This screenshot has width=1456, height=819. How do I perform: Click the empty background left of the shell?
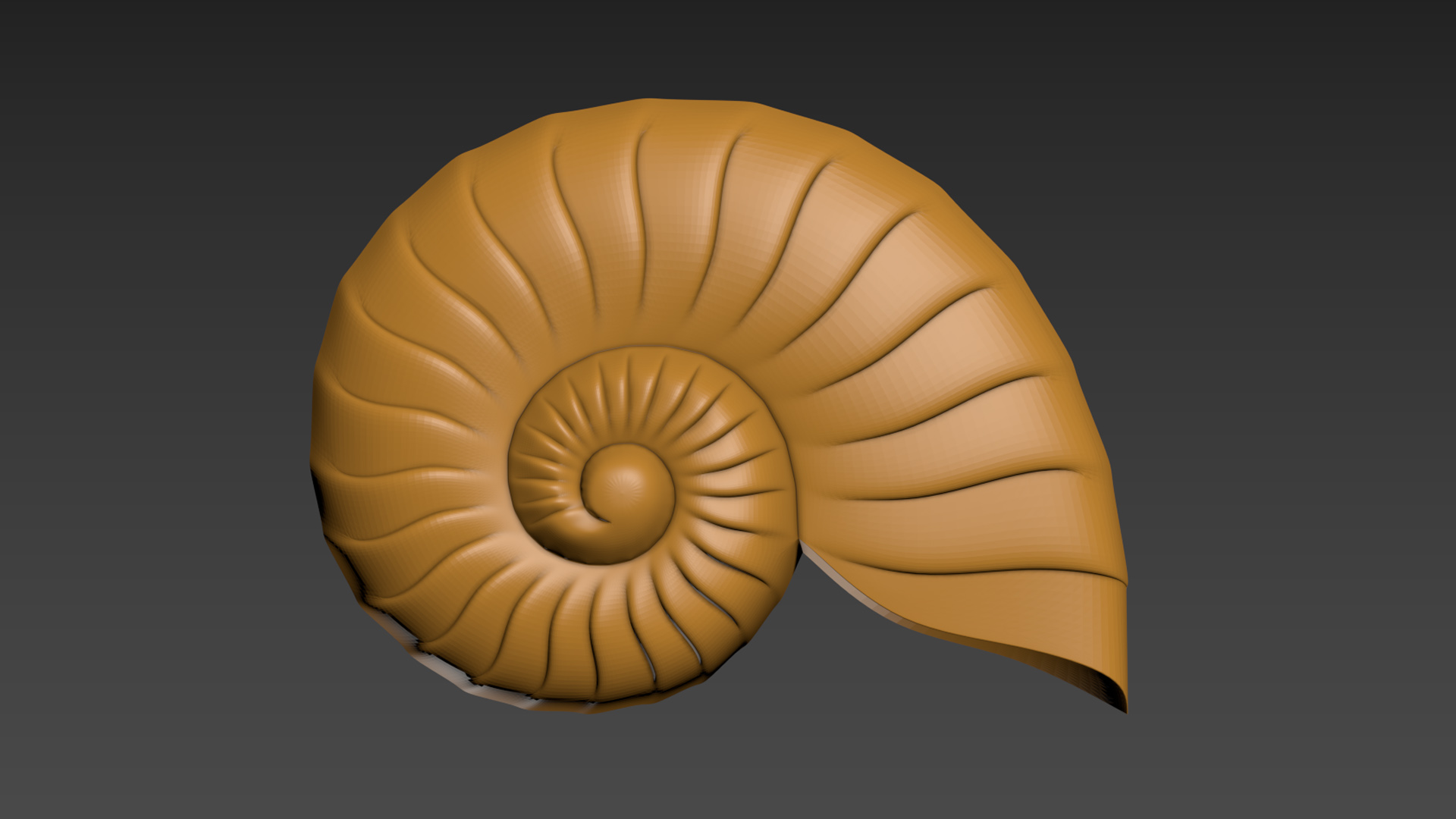(x=152, y=409)
